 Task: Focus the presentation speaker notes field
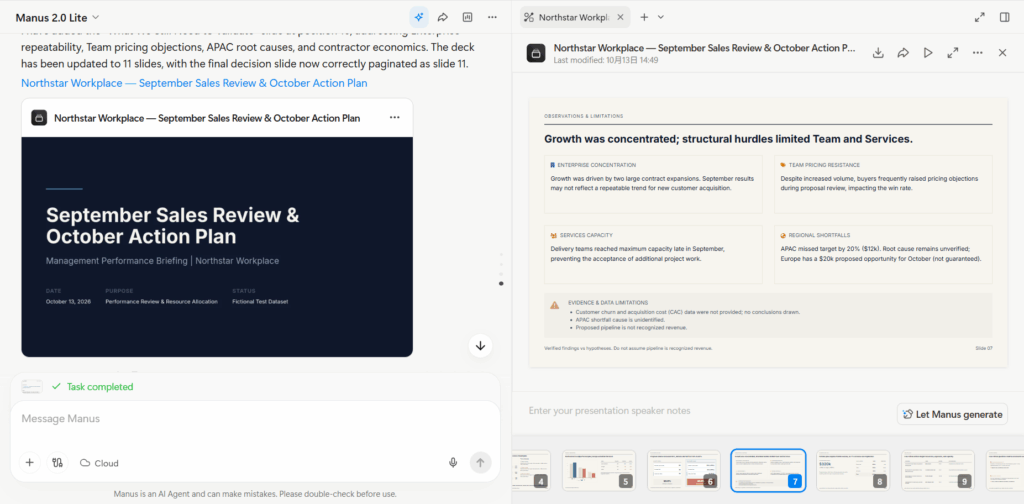tap(709, 411)
